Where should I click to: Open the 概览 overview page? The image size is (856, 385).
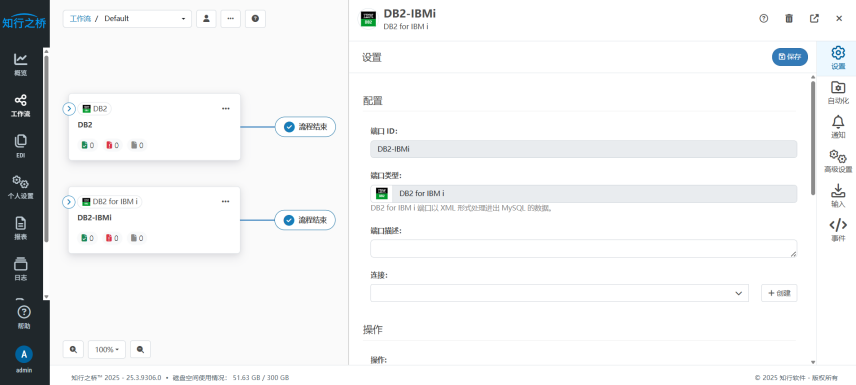click(x=21, y=64)
